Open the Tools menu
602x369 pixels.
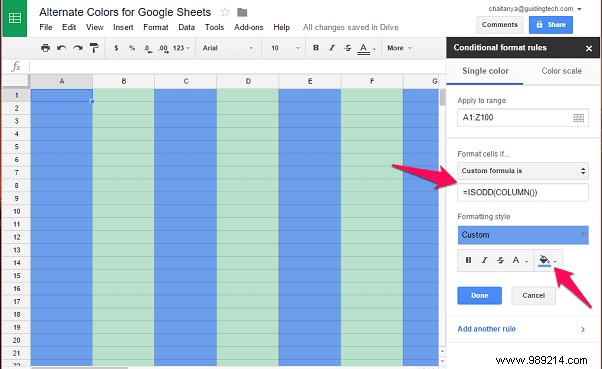pyautogui.click(x=214, y=27)
